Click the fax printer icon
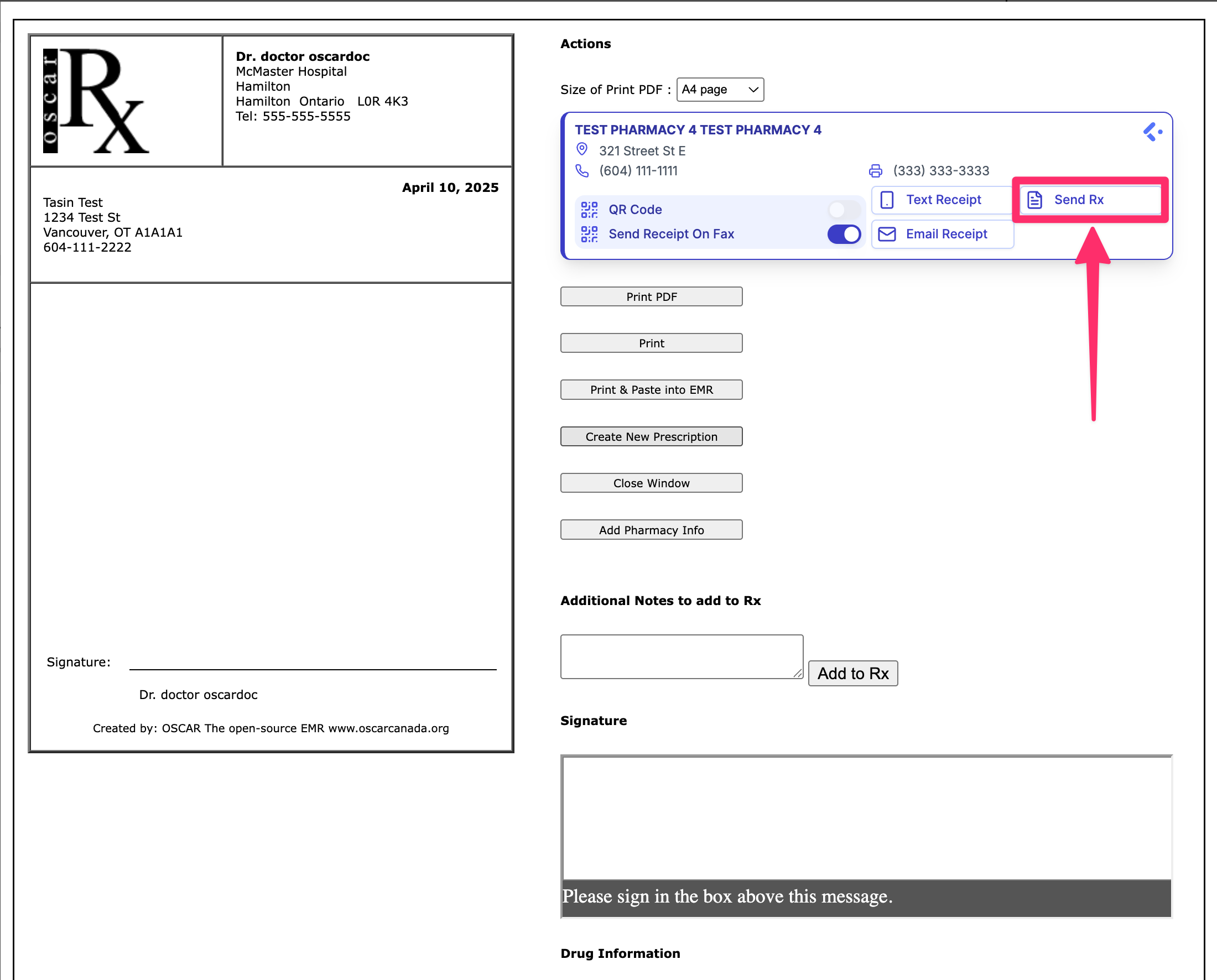Screen dimensions: 1217x980 [875, 170]
